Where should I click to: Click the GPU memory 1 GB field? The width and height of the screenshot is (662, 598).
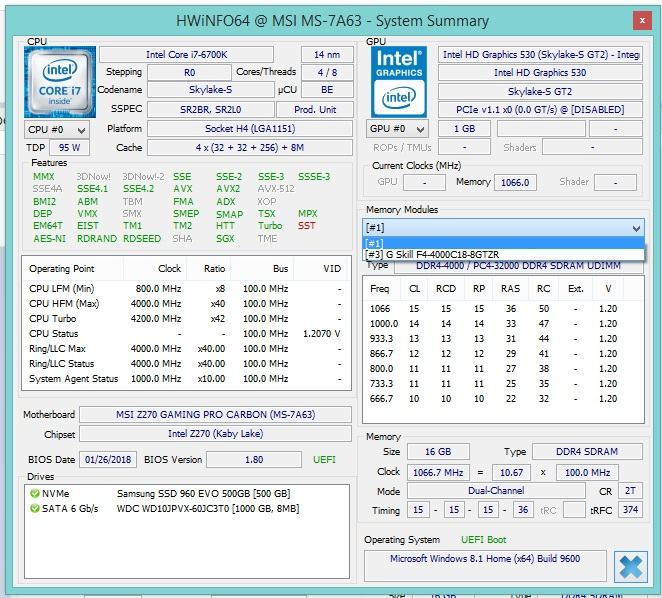click(x=464, y=129)
